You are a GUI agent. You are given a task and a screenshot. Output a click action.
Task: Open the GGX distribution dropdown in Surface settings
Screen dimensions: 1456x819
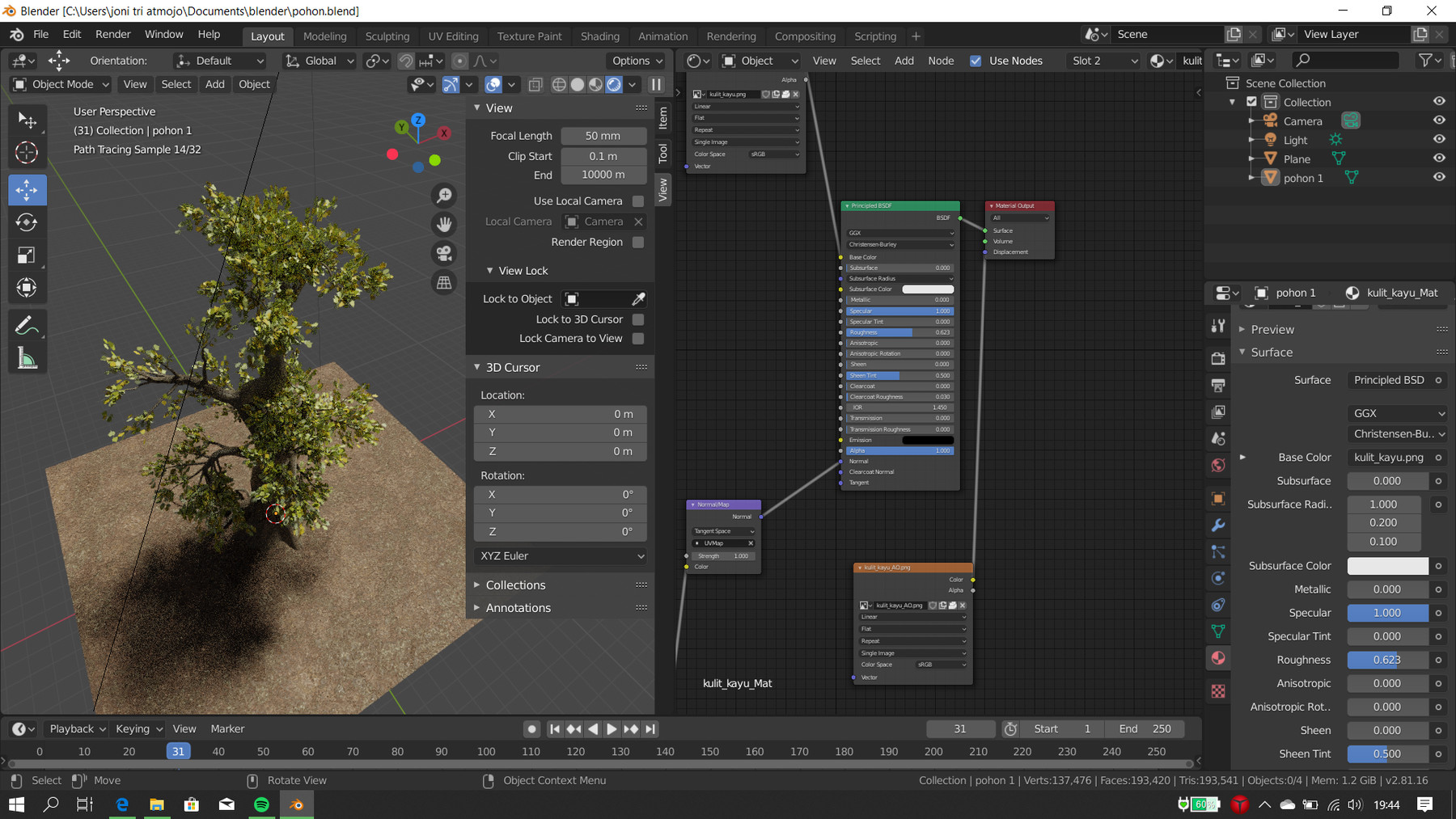(x=1397, y=412)
